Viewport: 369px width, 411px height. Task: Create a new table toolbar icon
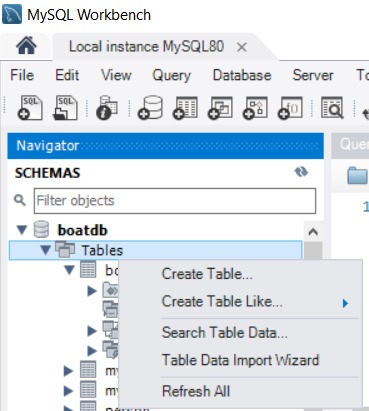185,107
